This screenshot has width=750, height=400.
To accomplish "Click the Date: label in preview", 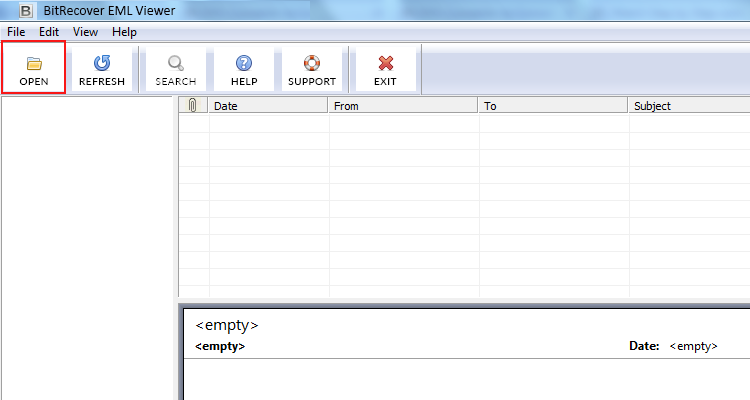I will [x=644, y=346].
